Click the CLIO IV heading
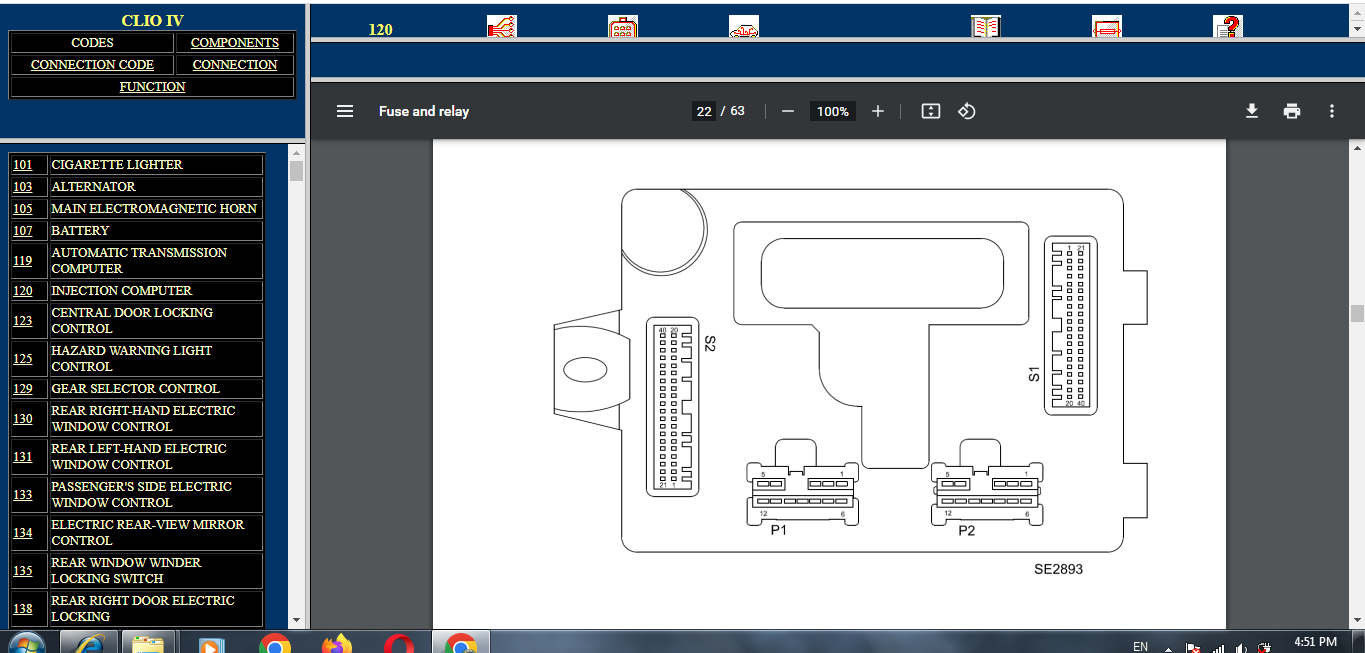1365x653 pixels. [152, 20]
